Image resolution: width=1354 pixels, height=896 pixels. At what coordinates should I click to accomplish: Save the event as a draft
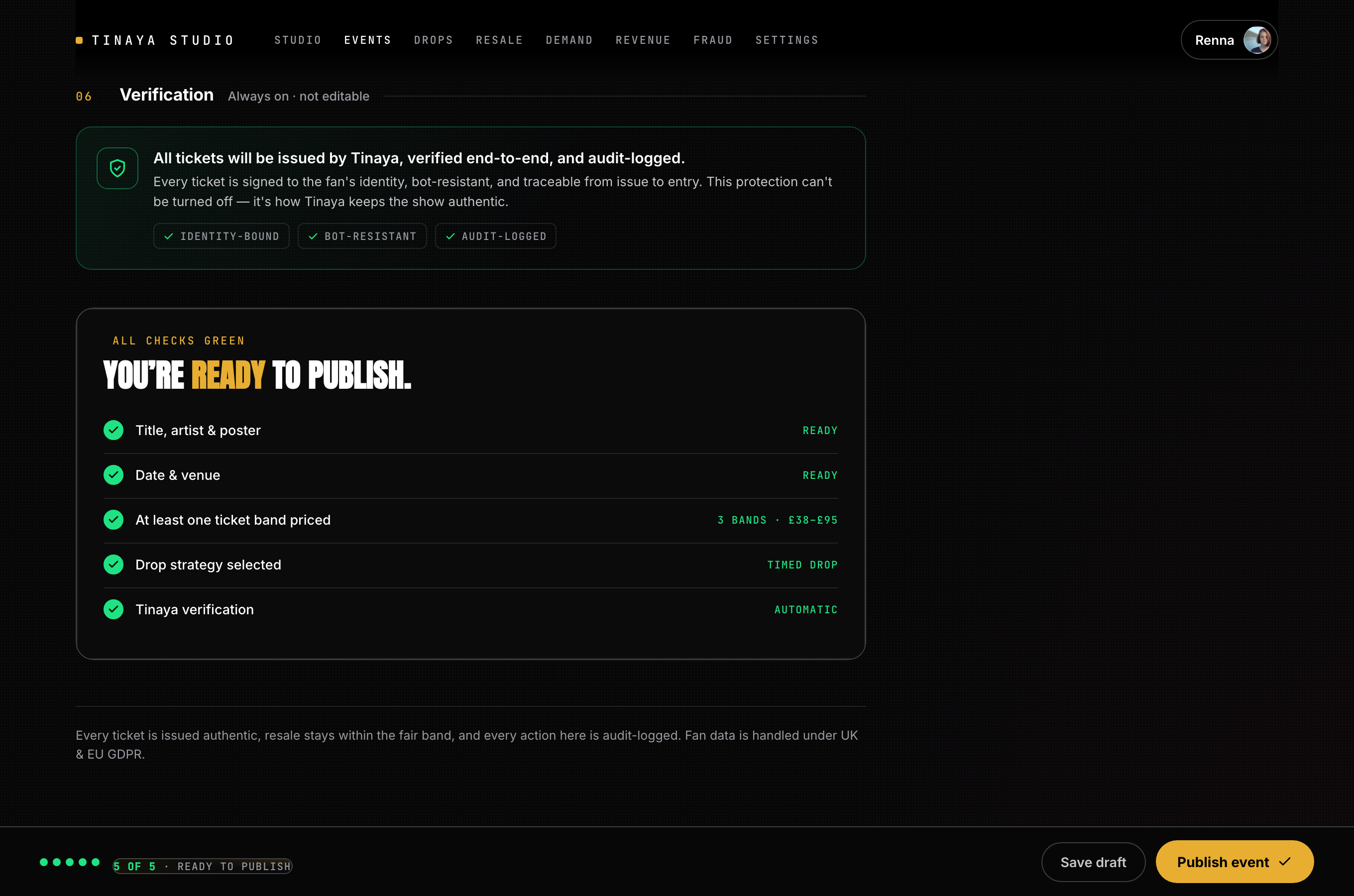[1093, 862]
